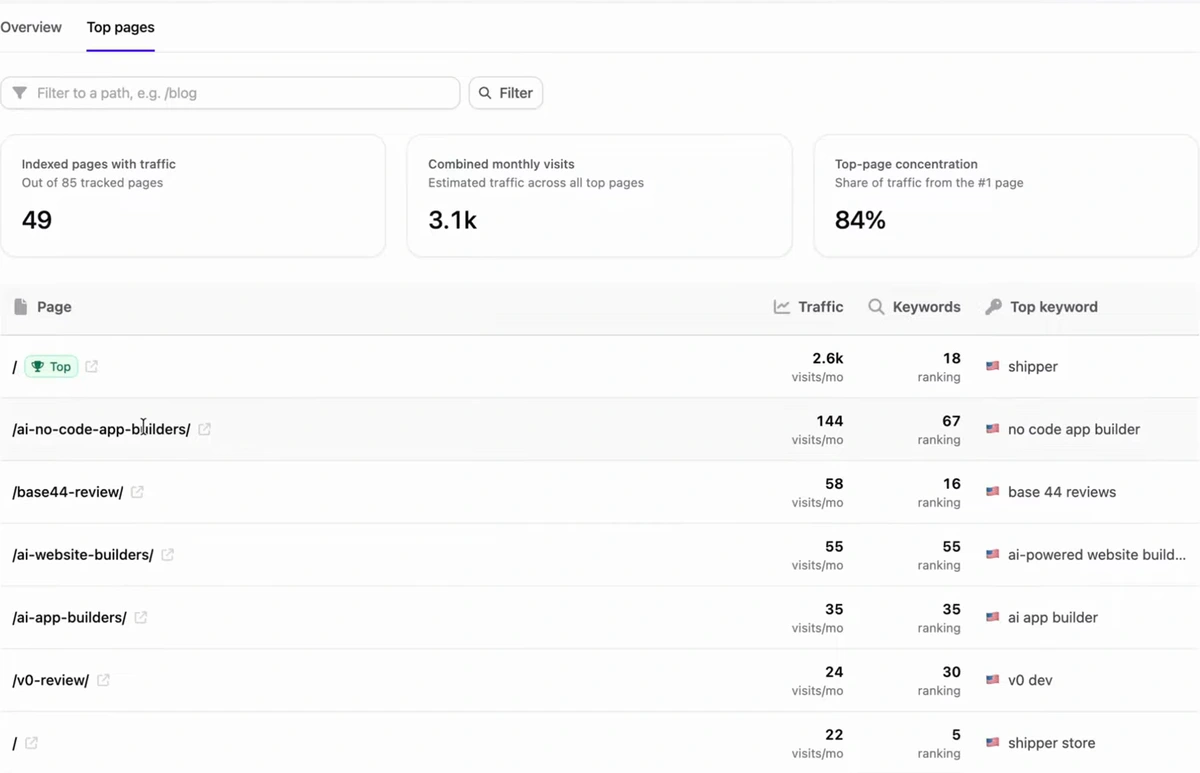The height and width of the screenshot is (773, 1200).
Task: Click US flag beside shipper store
Action: click(x=993, y=743)
